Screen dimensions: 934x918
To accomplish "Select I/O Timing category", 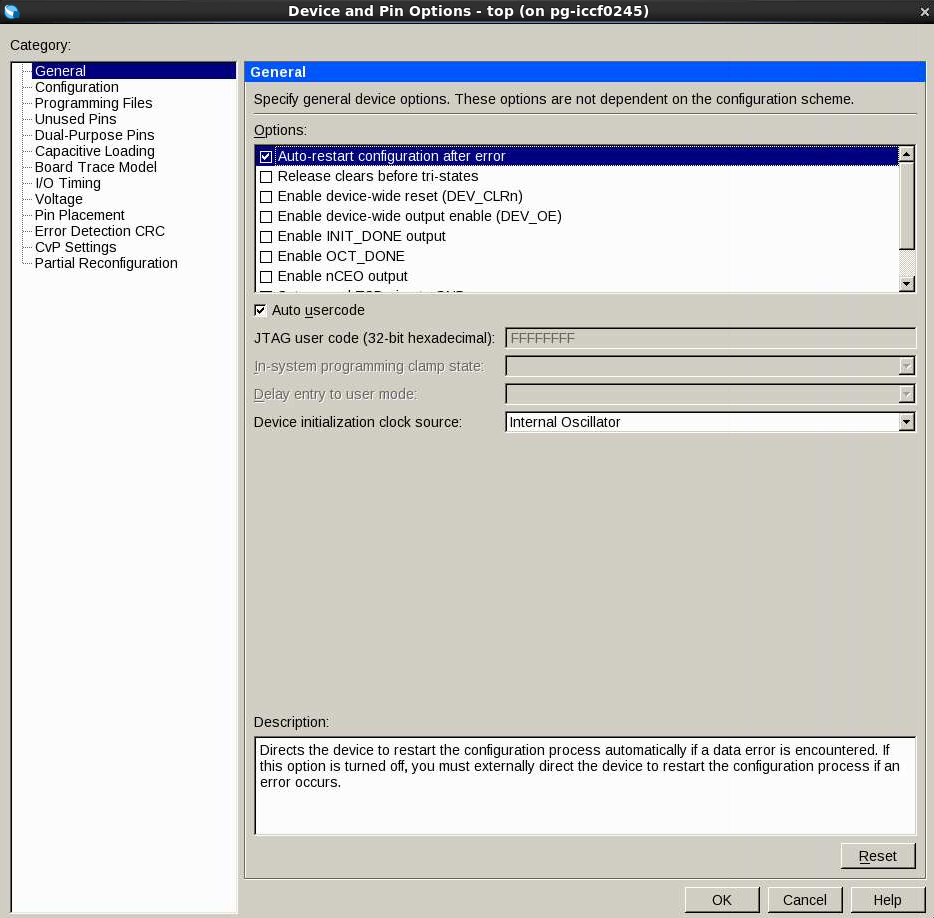I will (x=67, y=183).
